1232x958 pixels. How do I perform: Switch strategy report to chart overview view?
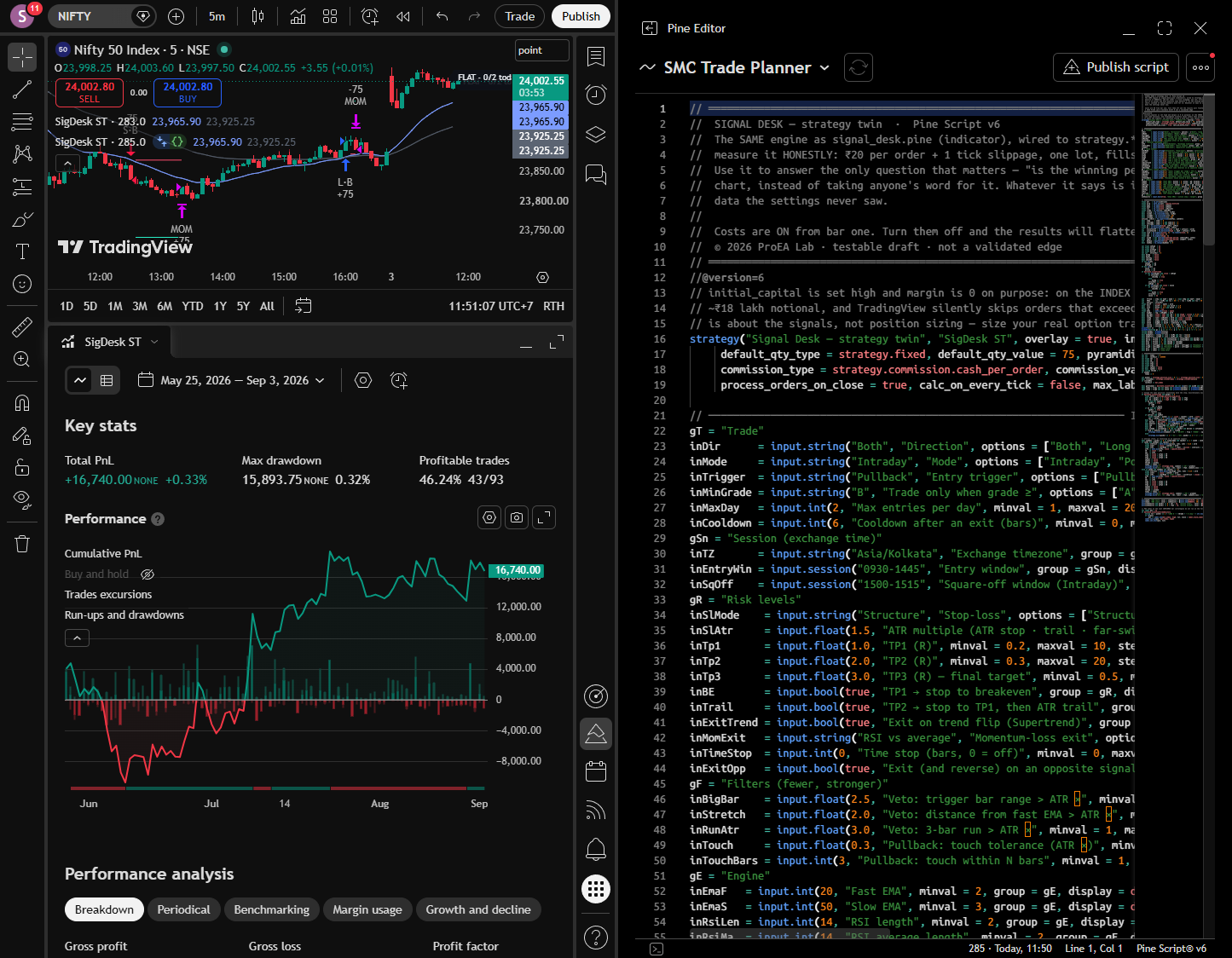click(x=80, y=380)
